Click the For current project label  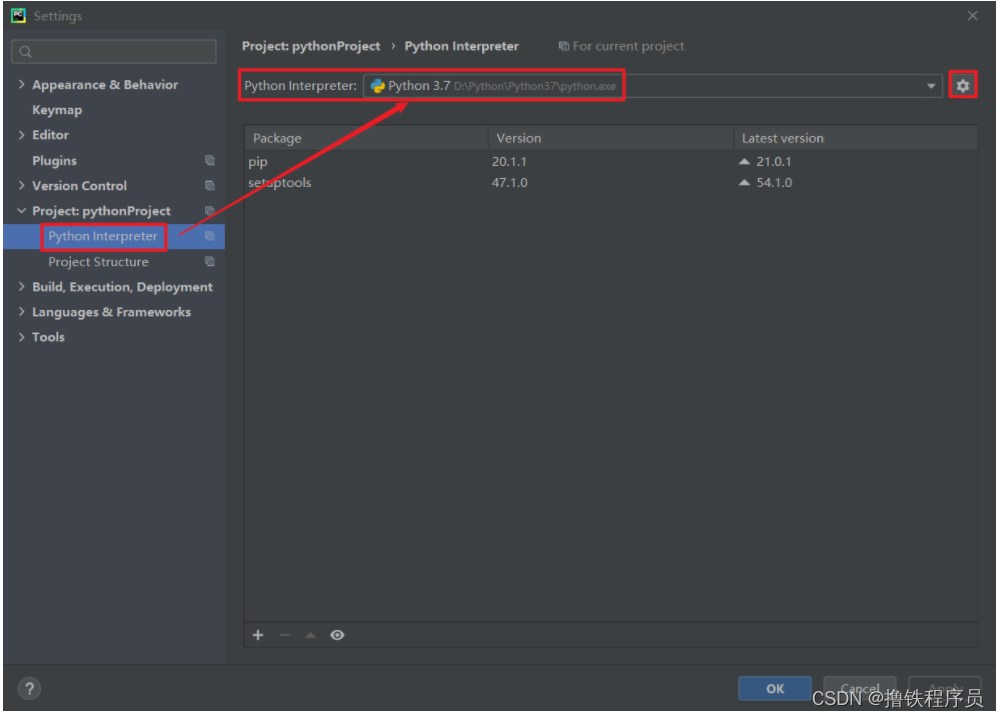pos(628,46)
